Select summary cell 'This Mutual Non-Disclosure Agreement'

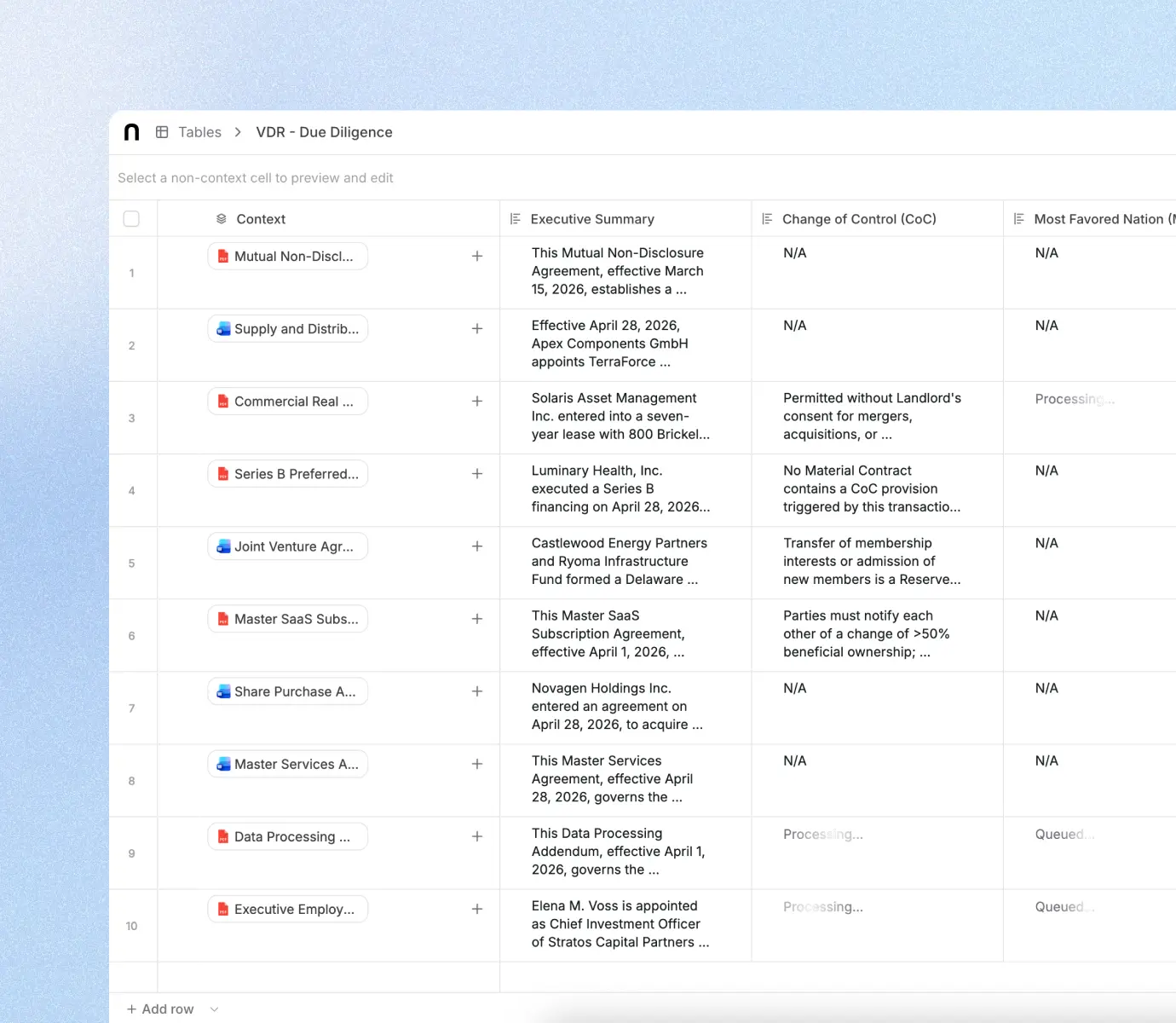click(x=625, y=272)
